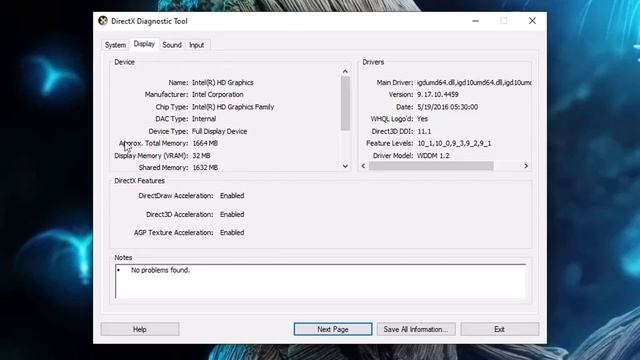The height and width of the screenshot is (360, 640).
Task: Click the Driver Model value 'WDDM 1.2'
Action: coord(433,156)
